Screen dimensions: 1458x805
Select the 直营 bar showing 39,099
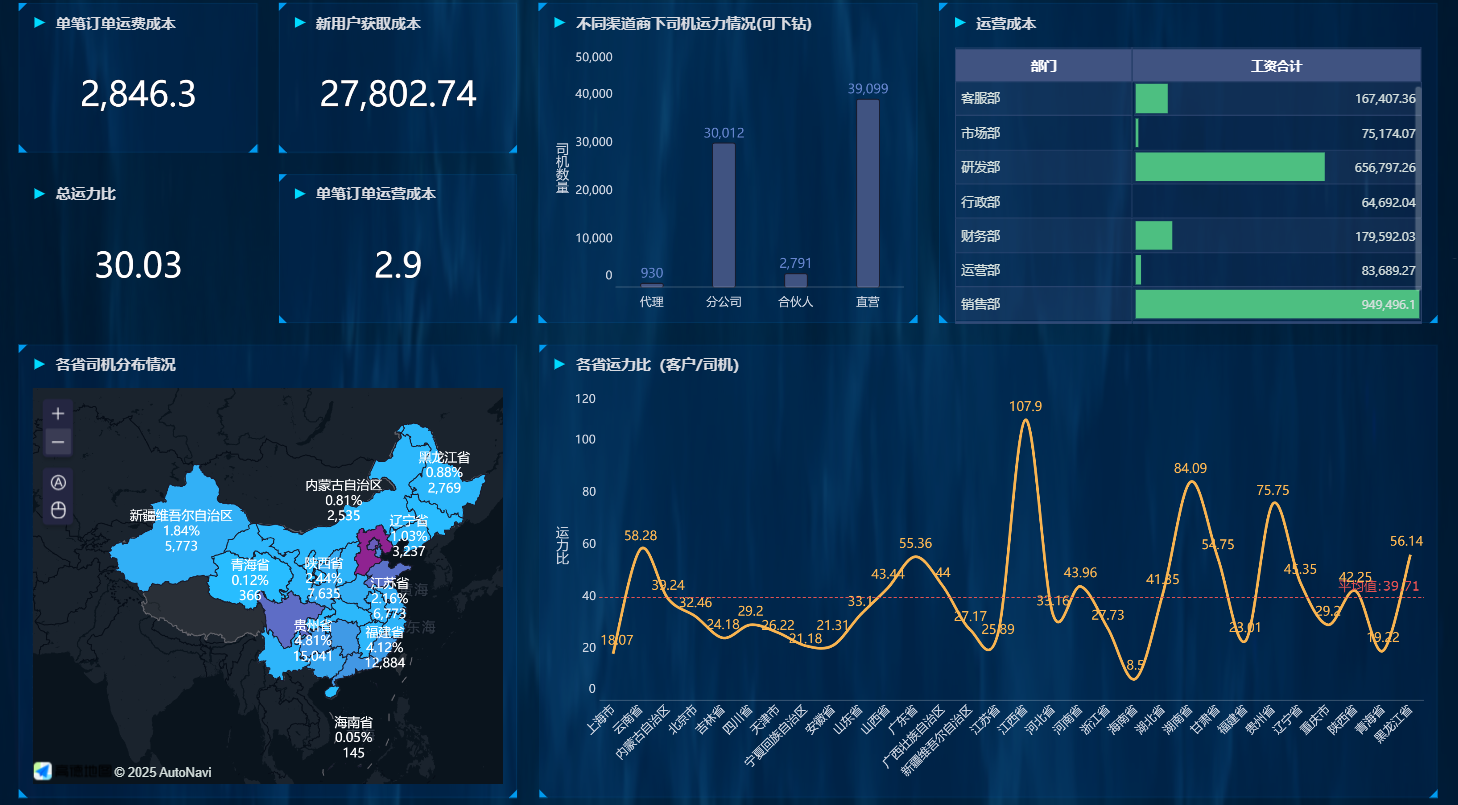pos(868,193)
